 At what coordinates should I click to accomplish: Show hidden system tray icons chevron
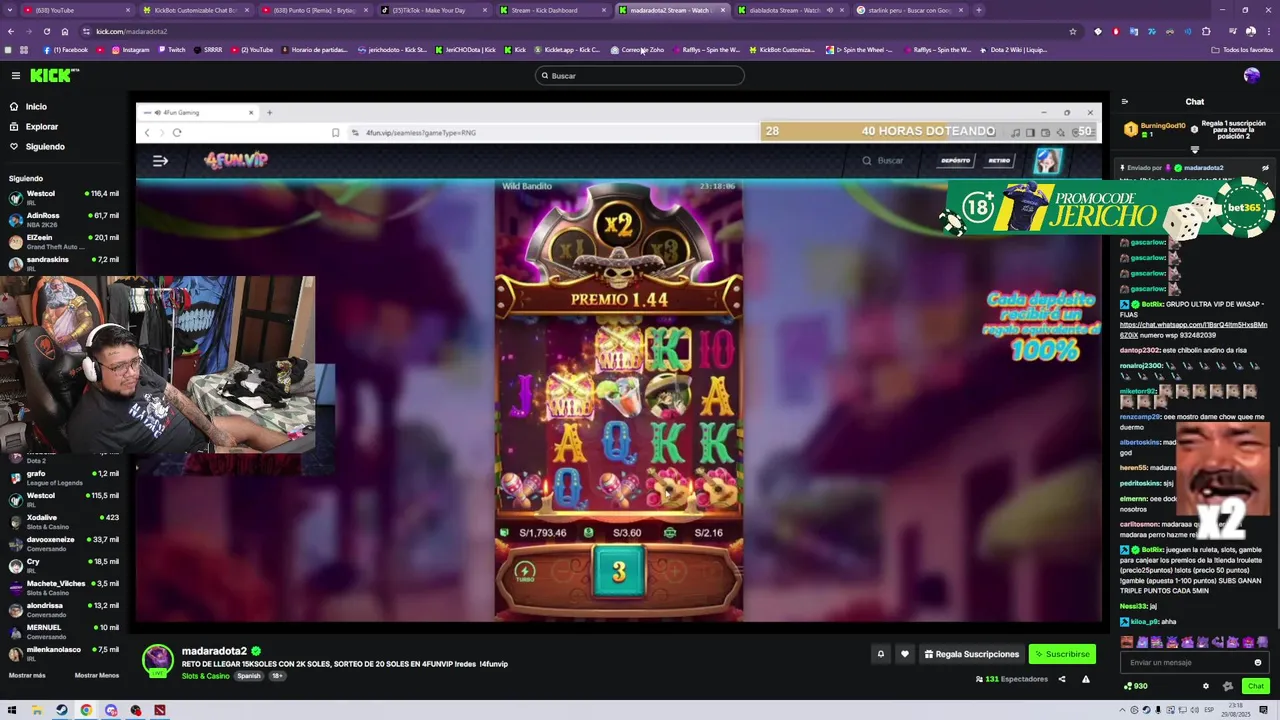1123,711
